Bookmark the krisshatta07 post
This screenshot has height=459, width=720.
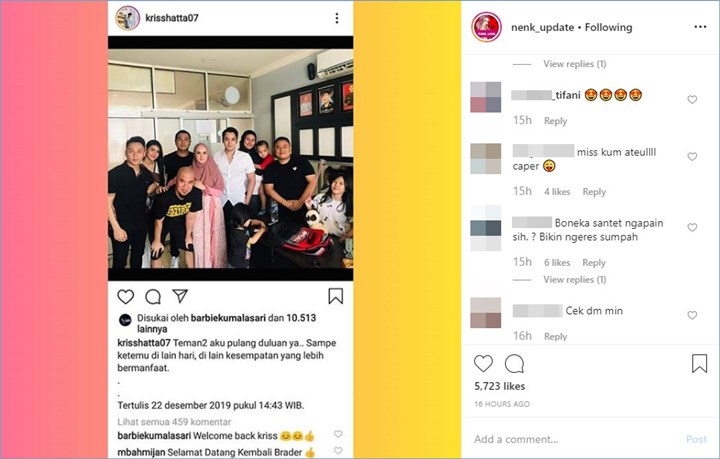336,296
